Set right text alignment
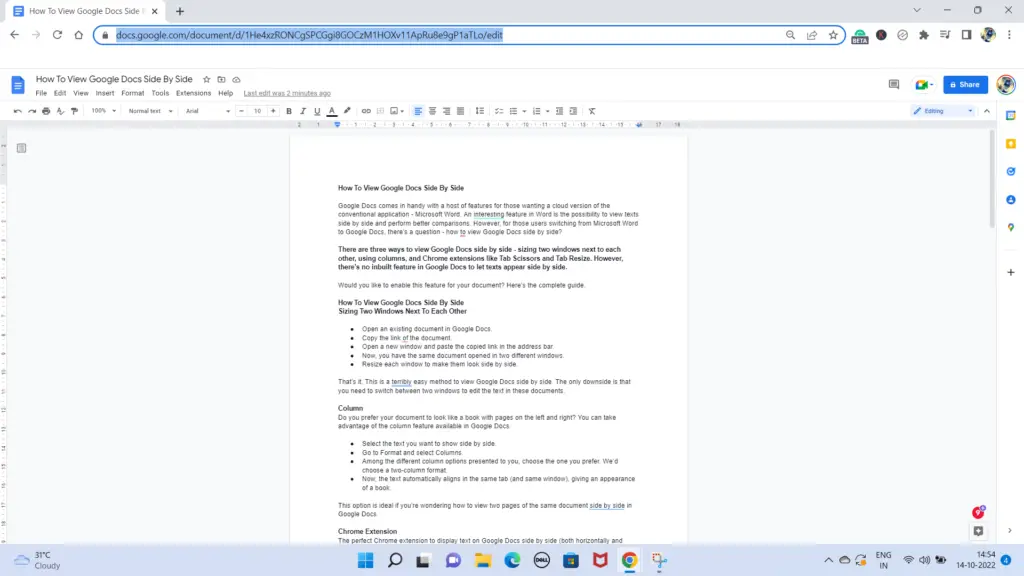 tap(447, 111)
